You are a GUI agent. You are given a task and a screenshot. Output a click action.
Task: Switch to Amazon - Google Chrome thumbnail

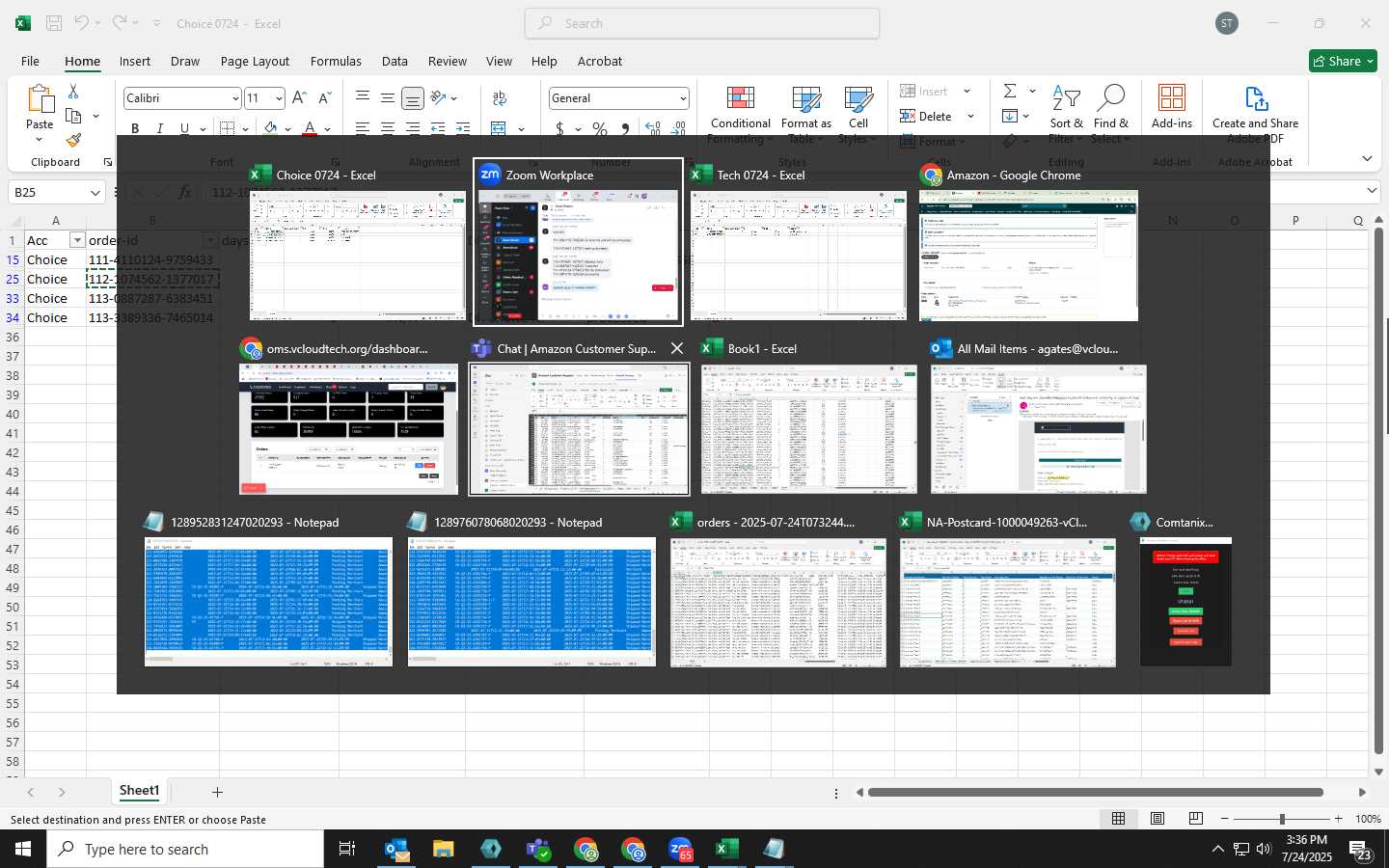point(1029,242)
